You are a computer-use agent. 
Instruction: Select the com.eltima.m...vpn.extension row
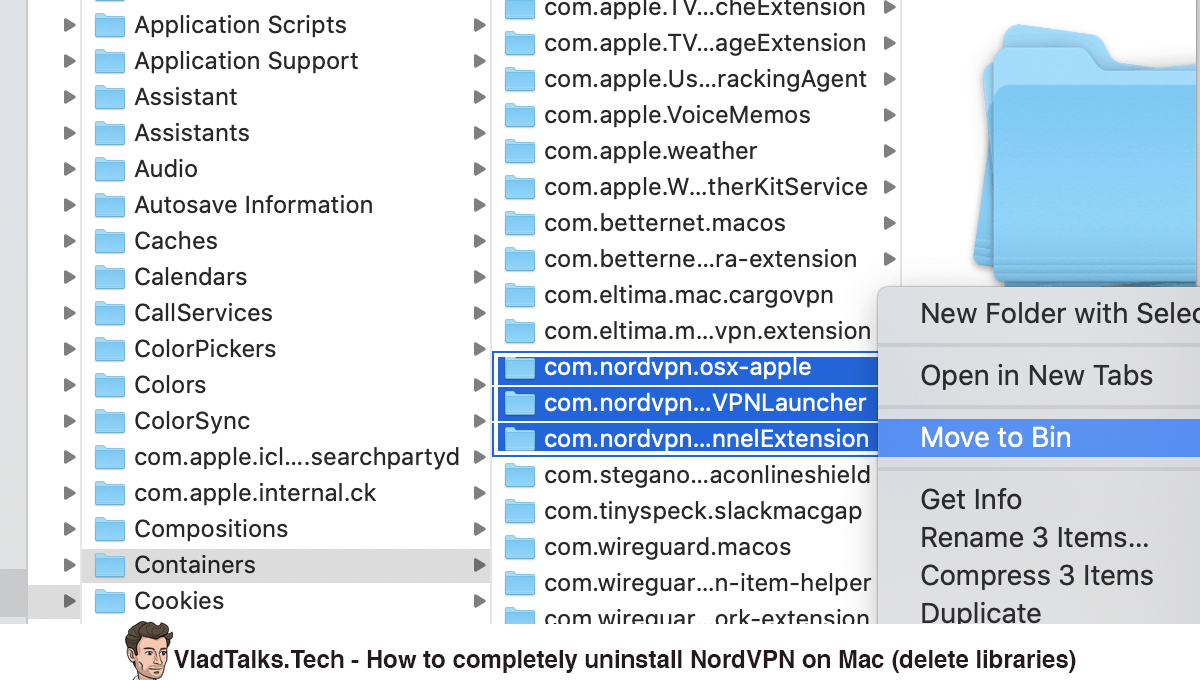687,331
